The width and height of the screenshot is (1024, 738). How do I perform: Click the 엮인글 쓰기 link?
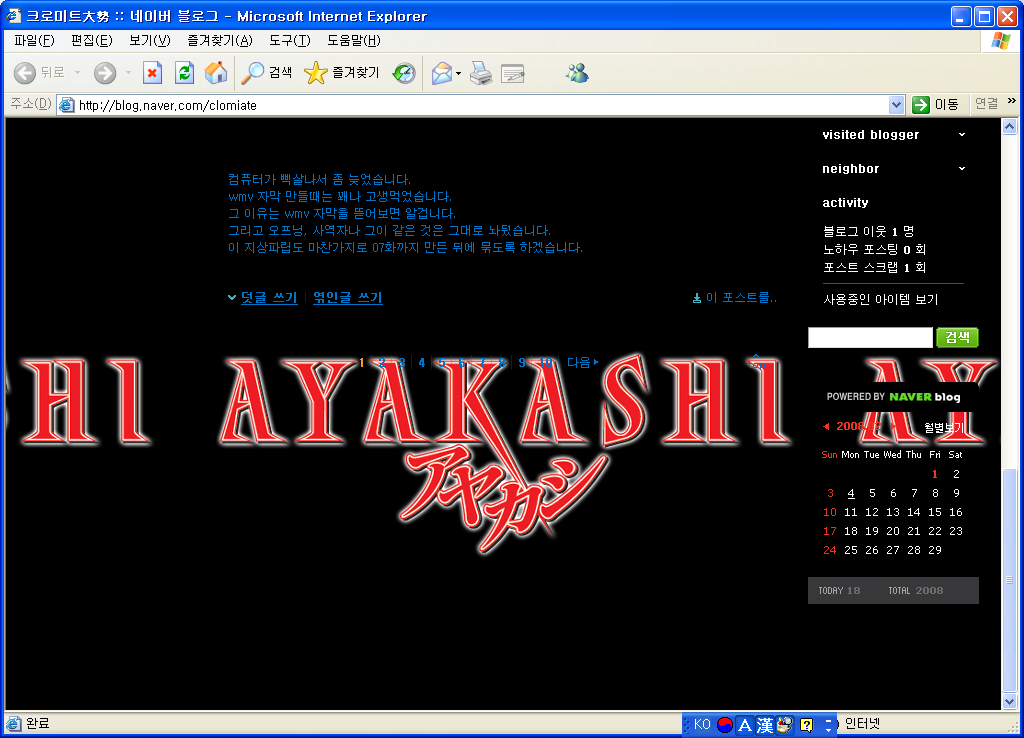(347, 298)
